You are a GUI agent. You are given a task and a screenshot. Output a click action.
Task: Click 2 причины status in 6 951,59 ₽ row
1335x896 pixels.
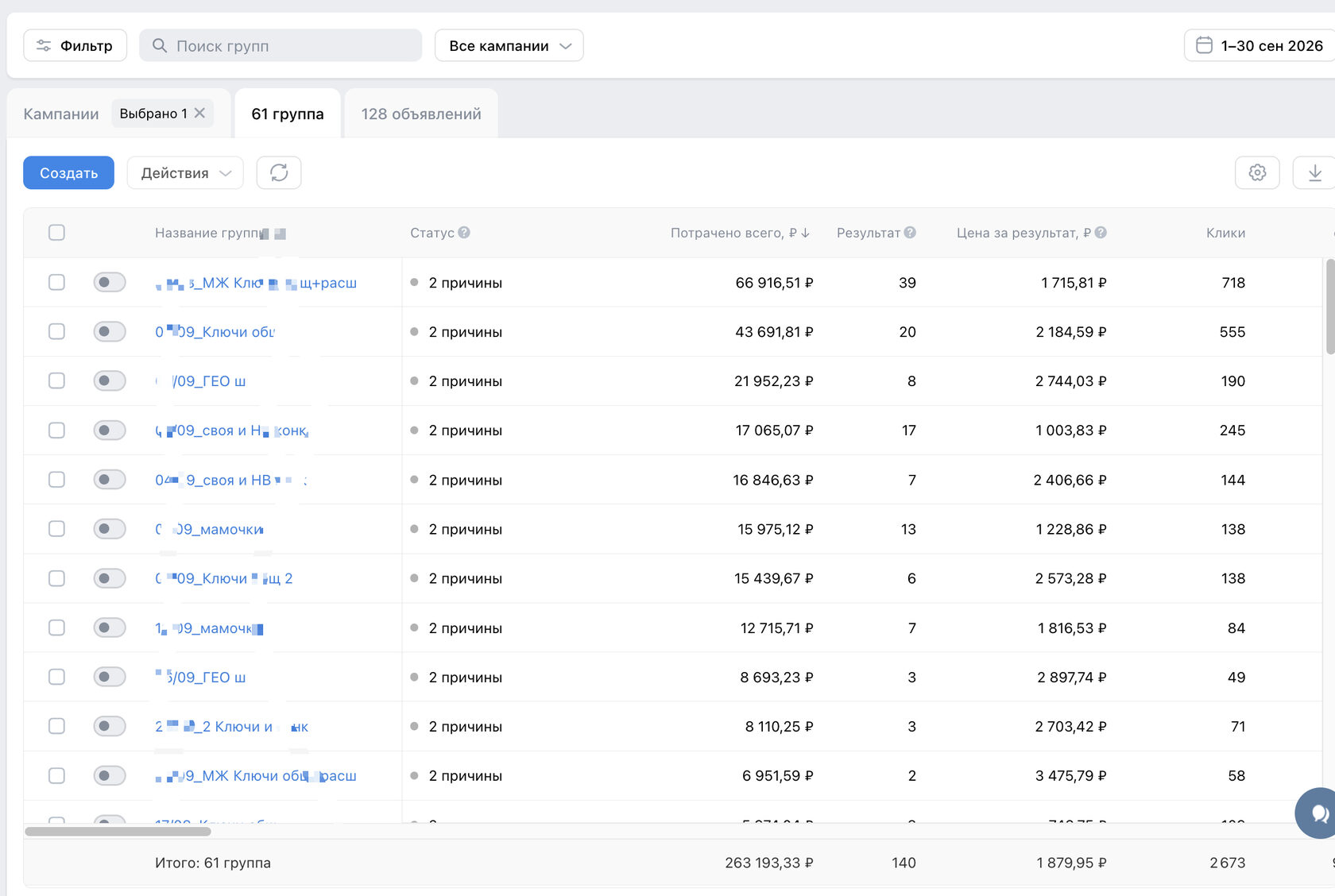coord(465,775)
